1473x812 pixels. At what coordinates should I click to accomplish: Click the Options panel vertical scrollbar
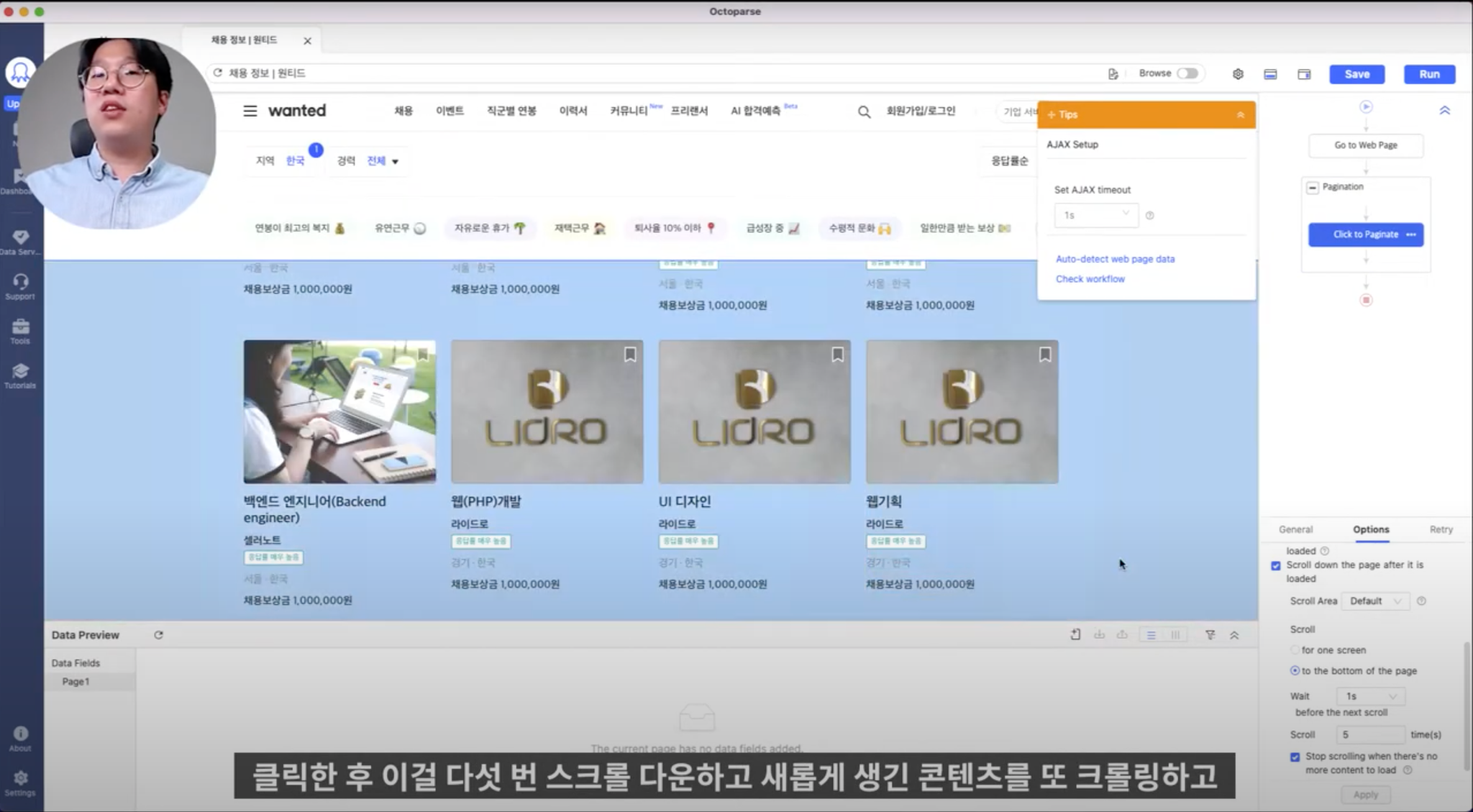pyautogui.click(x=1467, y=705)
